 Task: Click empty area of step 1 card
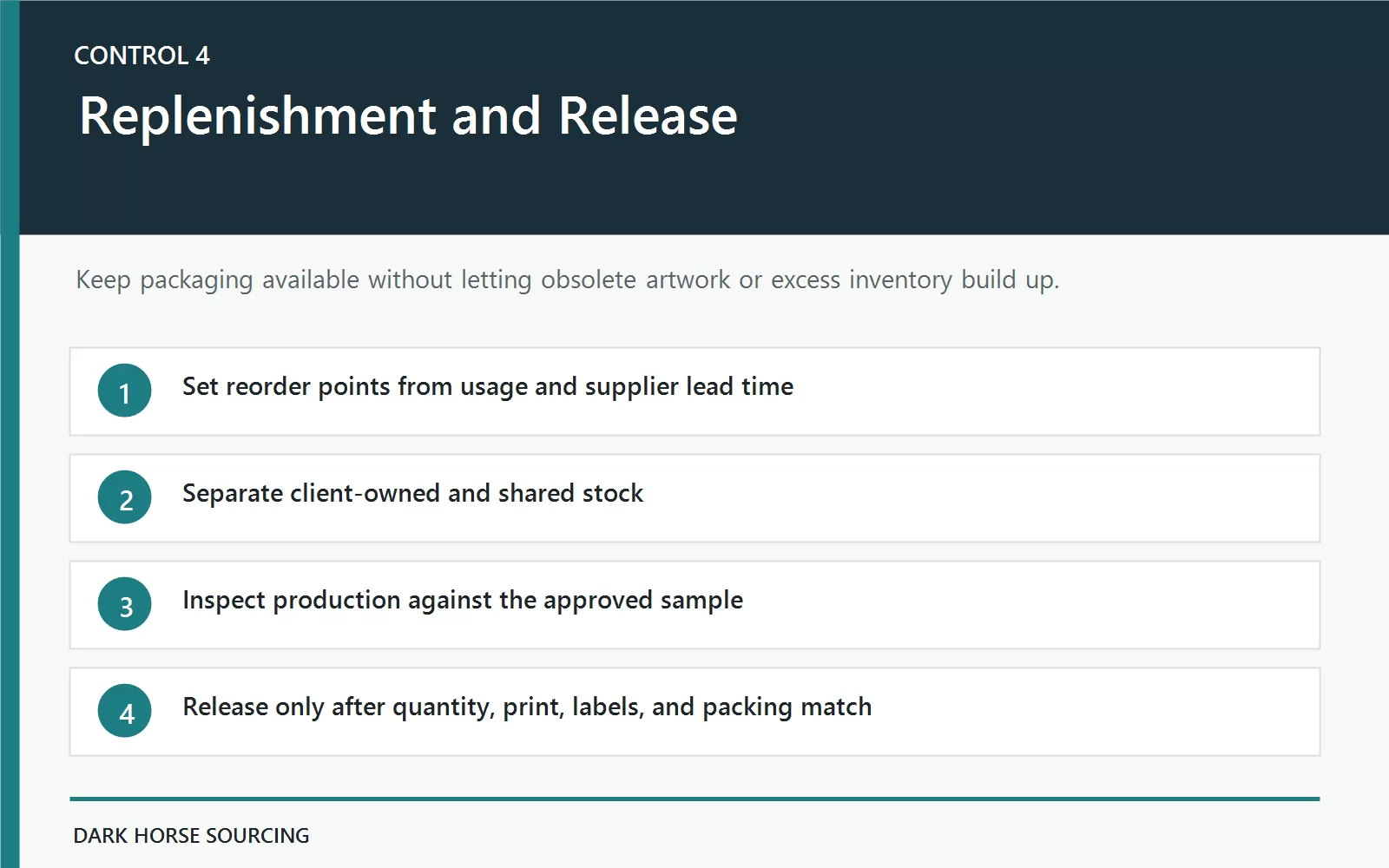(x=1042, y=391)
